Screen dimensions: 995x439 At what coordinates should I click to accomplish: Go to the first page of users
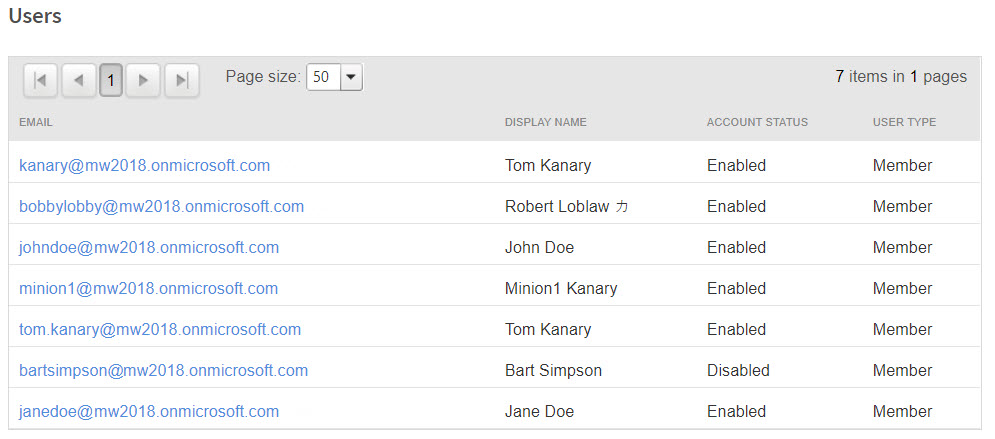pyautogui.click(x=40, y=80)
